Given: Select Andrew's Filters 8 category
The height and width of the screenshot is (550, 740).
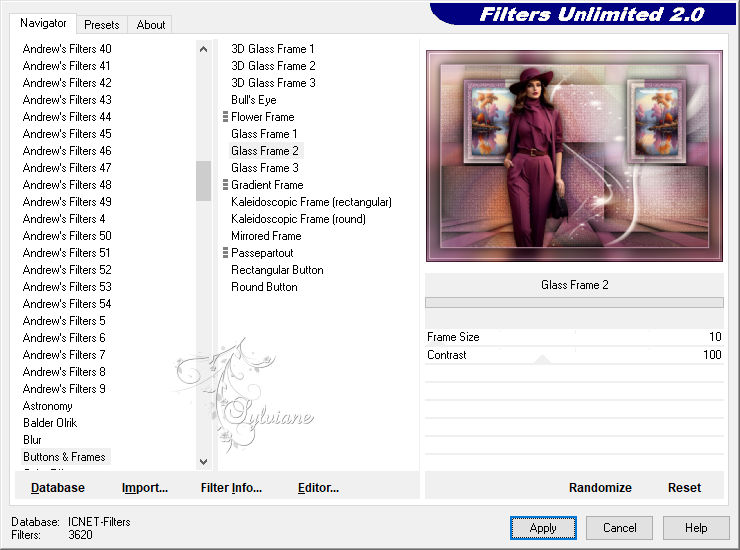Looking at the screenshot, I should coord(64,372).
